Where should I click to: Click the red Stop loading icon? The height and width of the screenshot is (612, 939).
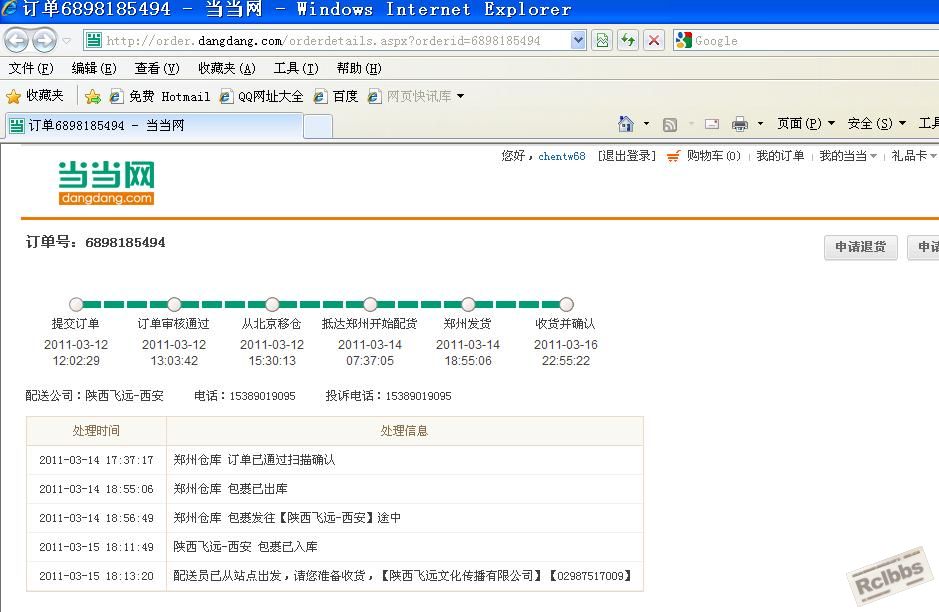(x=654, y=41)
